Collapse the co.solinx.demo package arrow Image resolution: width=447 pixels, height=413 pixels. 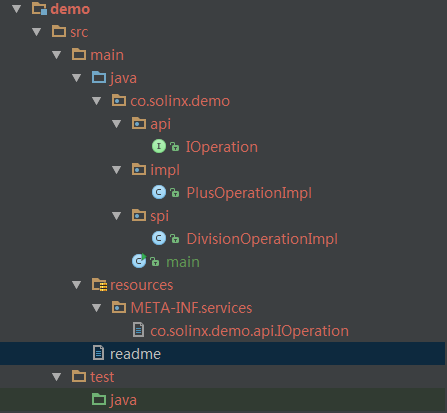coord(96,101)
